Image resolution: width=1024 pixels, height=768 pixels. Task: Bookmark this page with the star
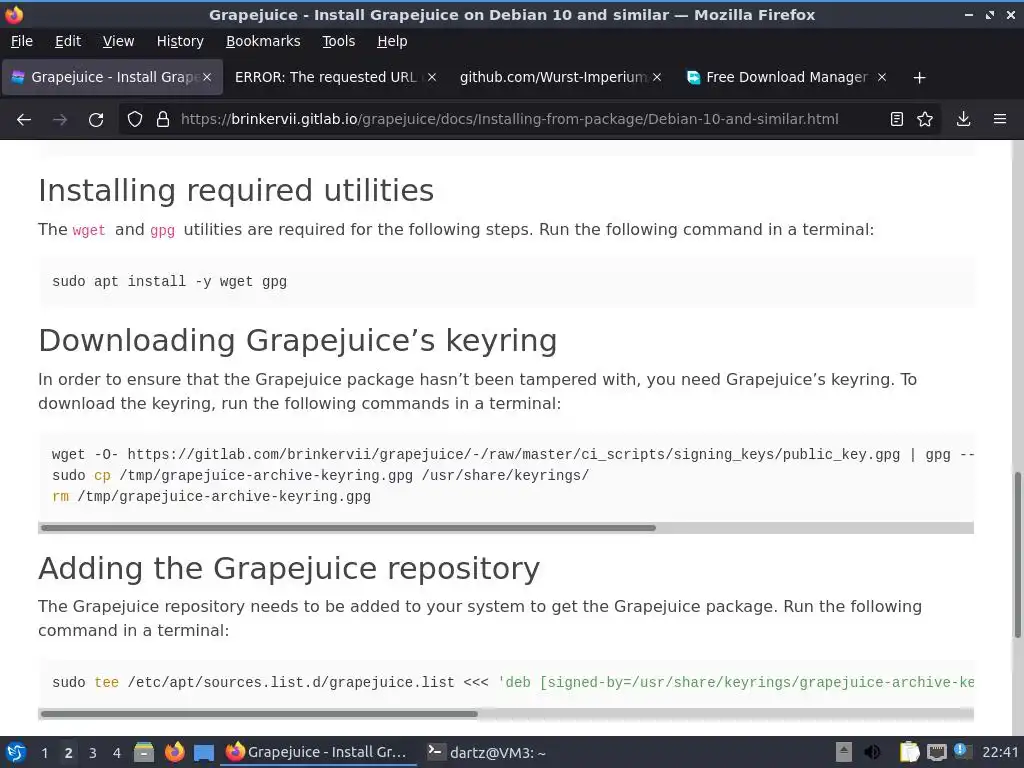click(925, 120)
